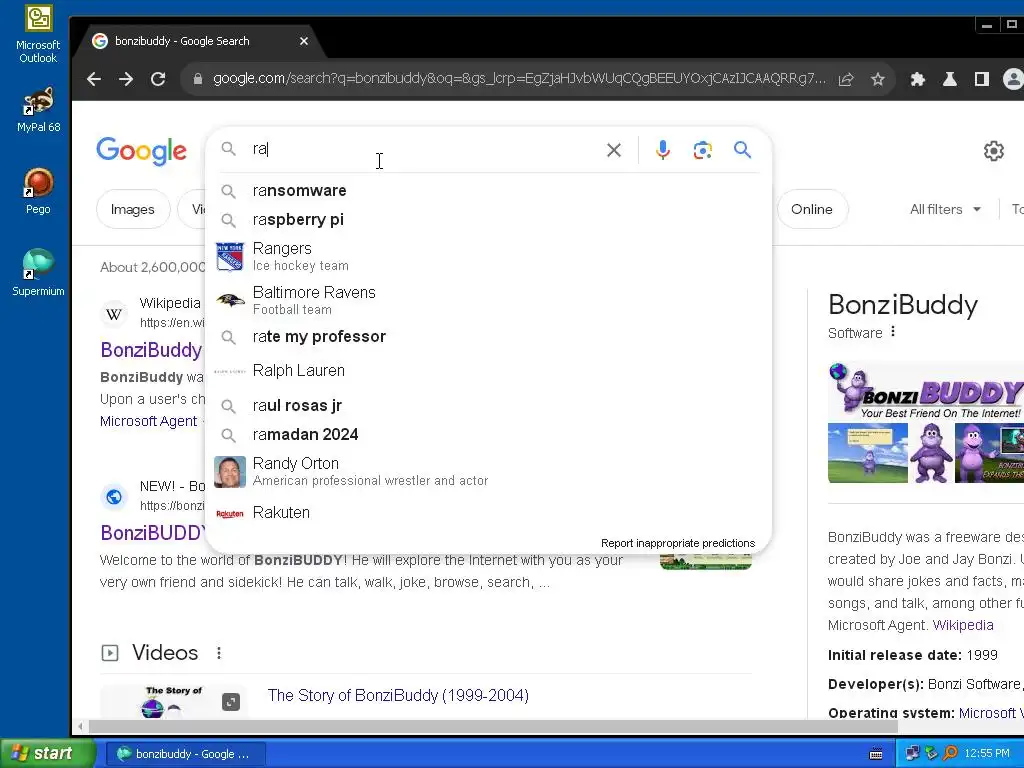Go forward with the browser forward arrow
The height and width of the screenshot is (768, 1024).
[126, 79]
